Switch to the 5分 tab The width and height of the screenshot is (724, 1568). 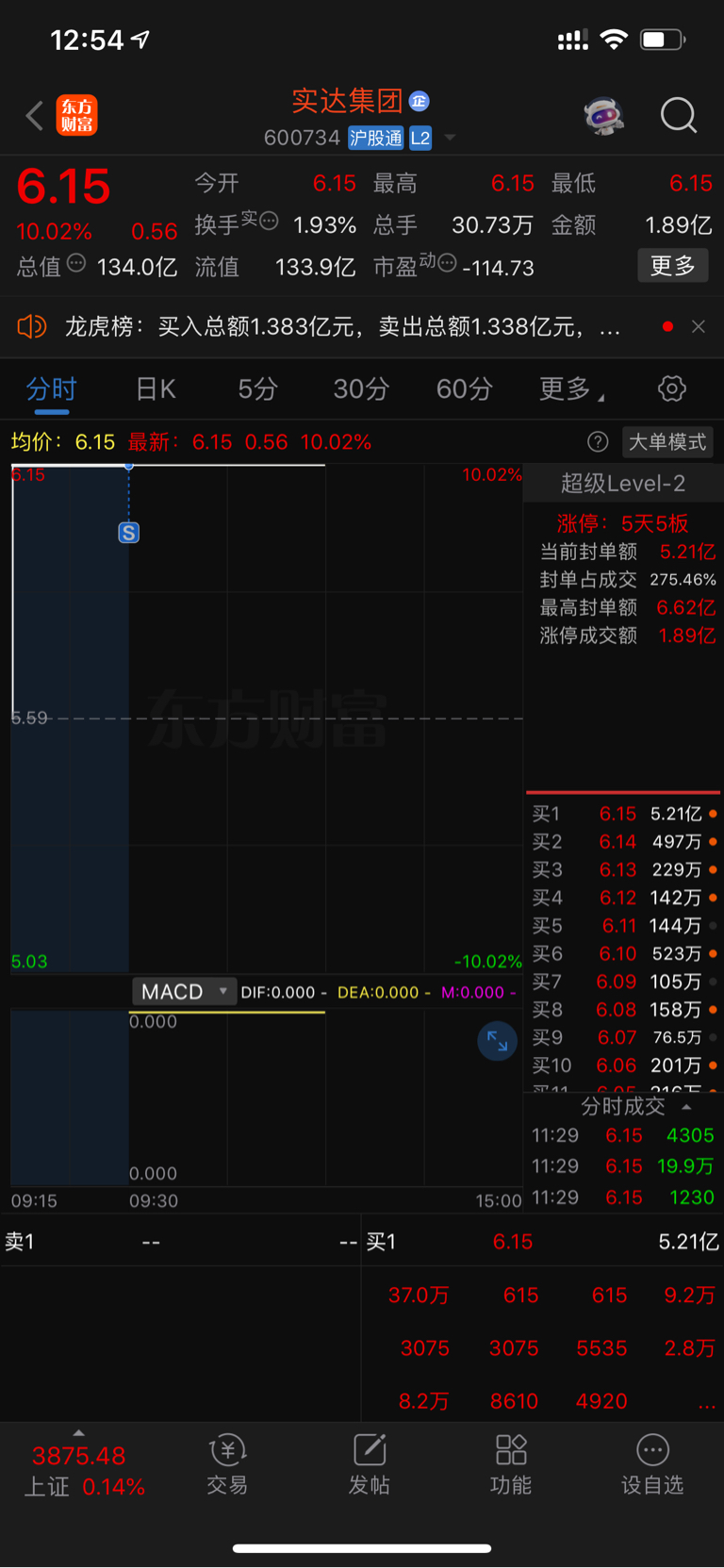[257, 389]
